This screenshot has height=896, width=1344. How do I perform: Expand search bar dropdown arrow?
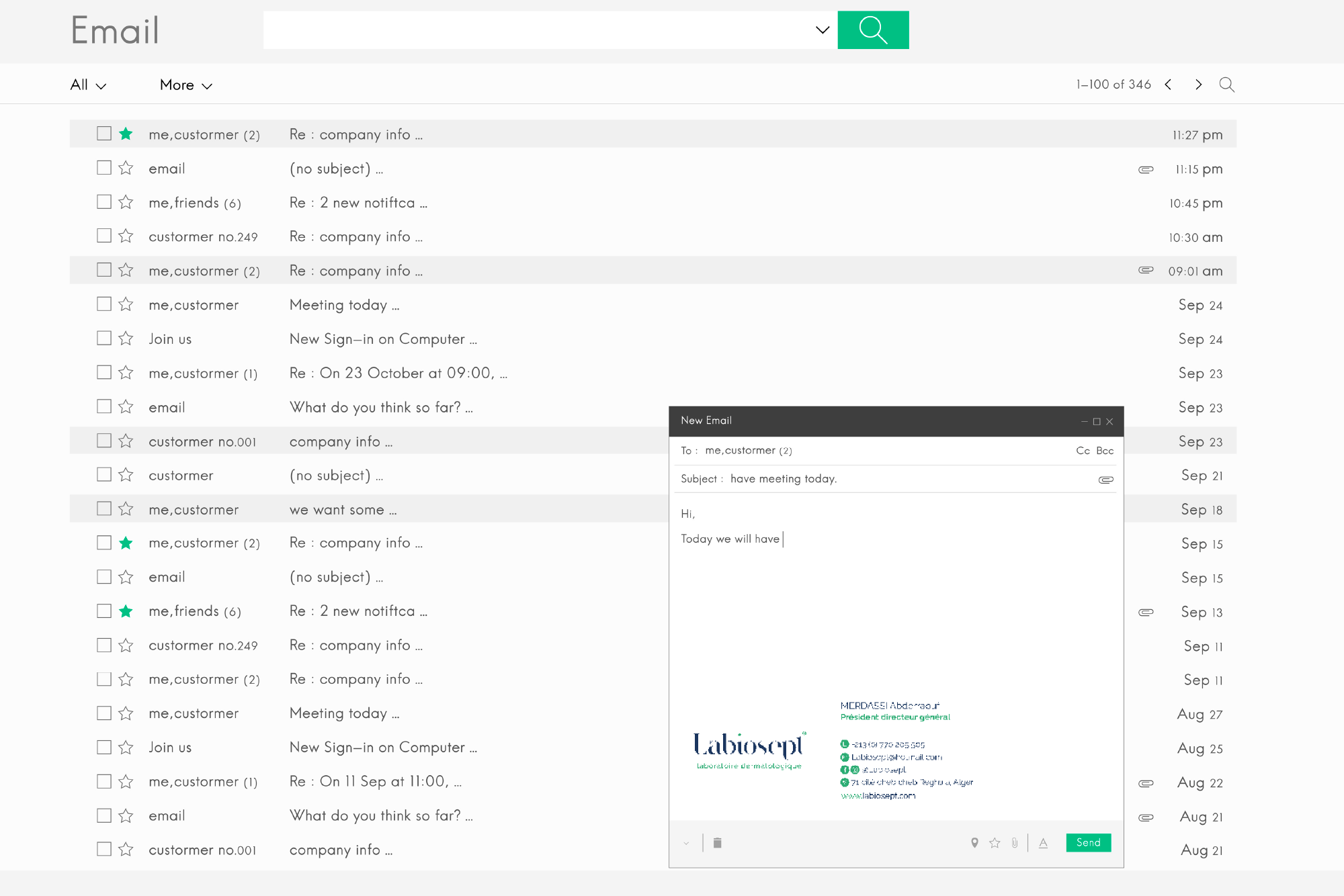point(822,30)
